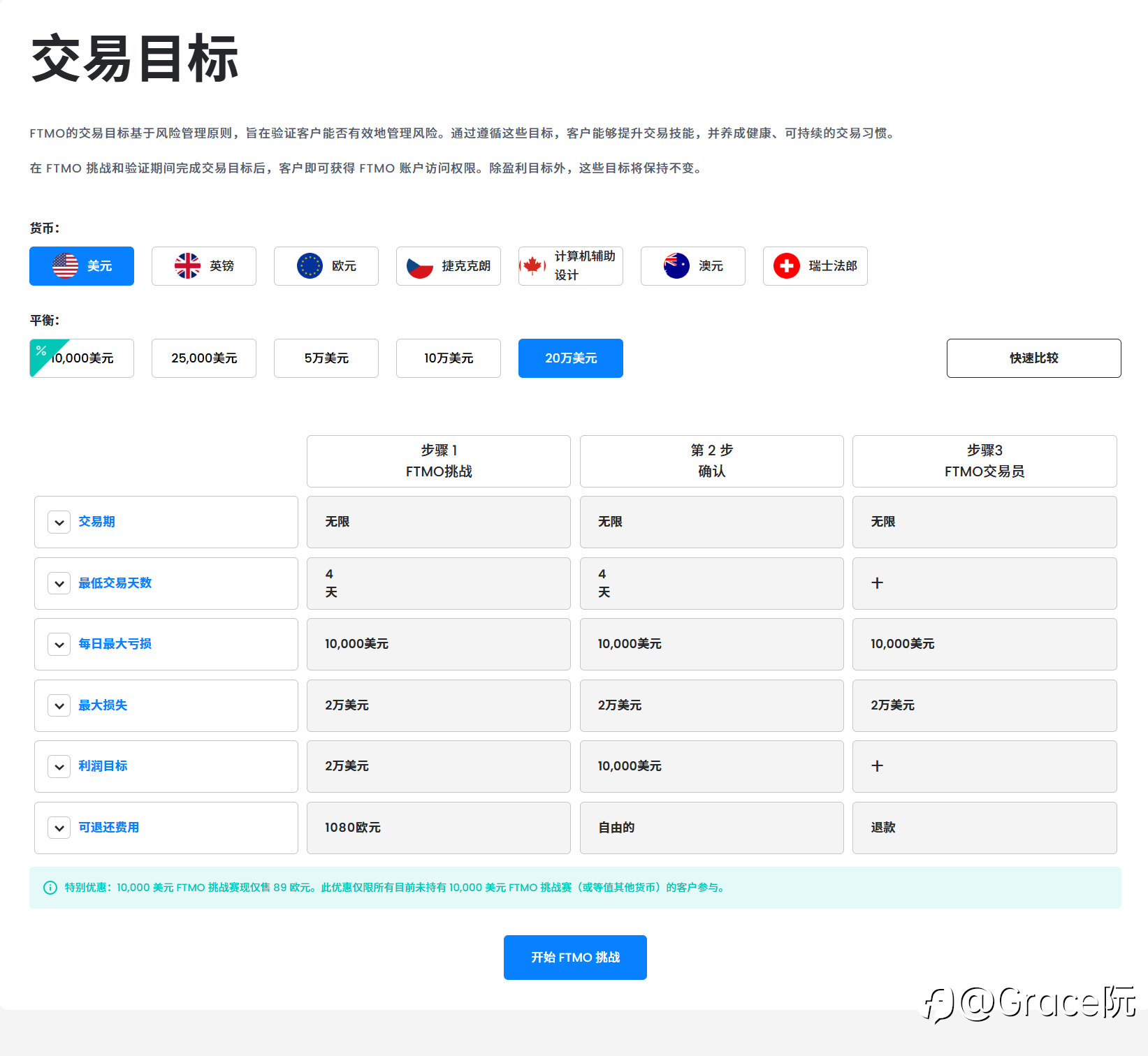Click the green percent discount badge

[x=44, y=352]
